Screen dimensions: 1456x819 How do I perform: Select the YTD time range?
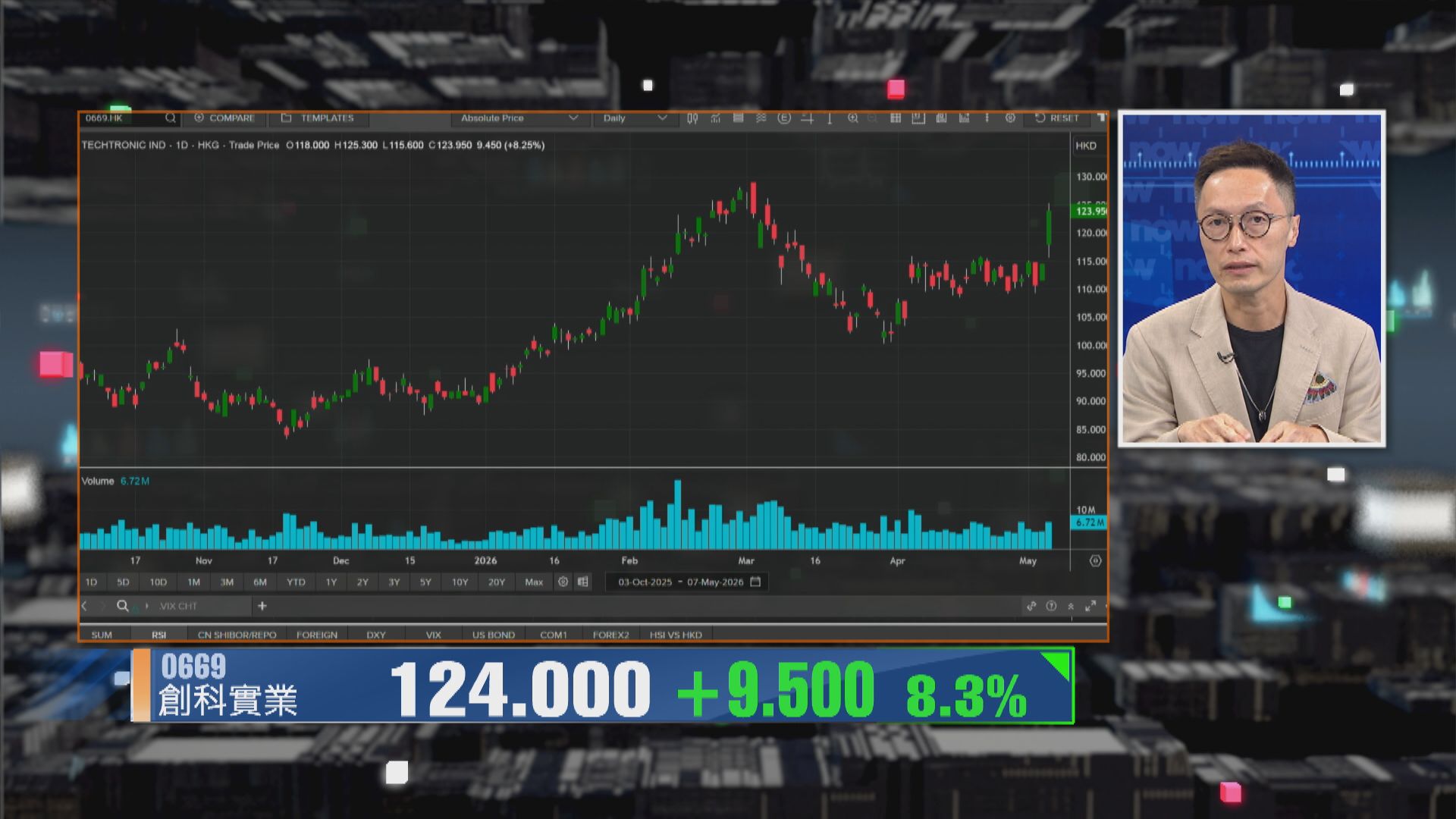click(x=296, y=582)
